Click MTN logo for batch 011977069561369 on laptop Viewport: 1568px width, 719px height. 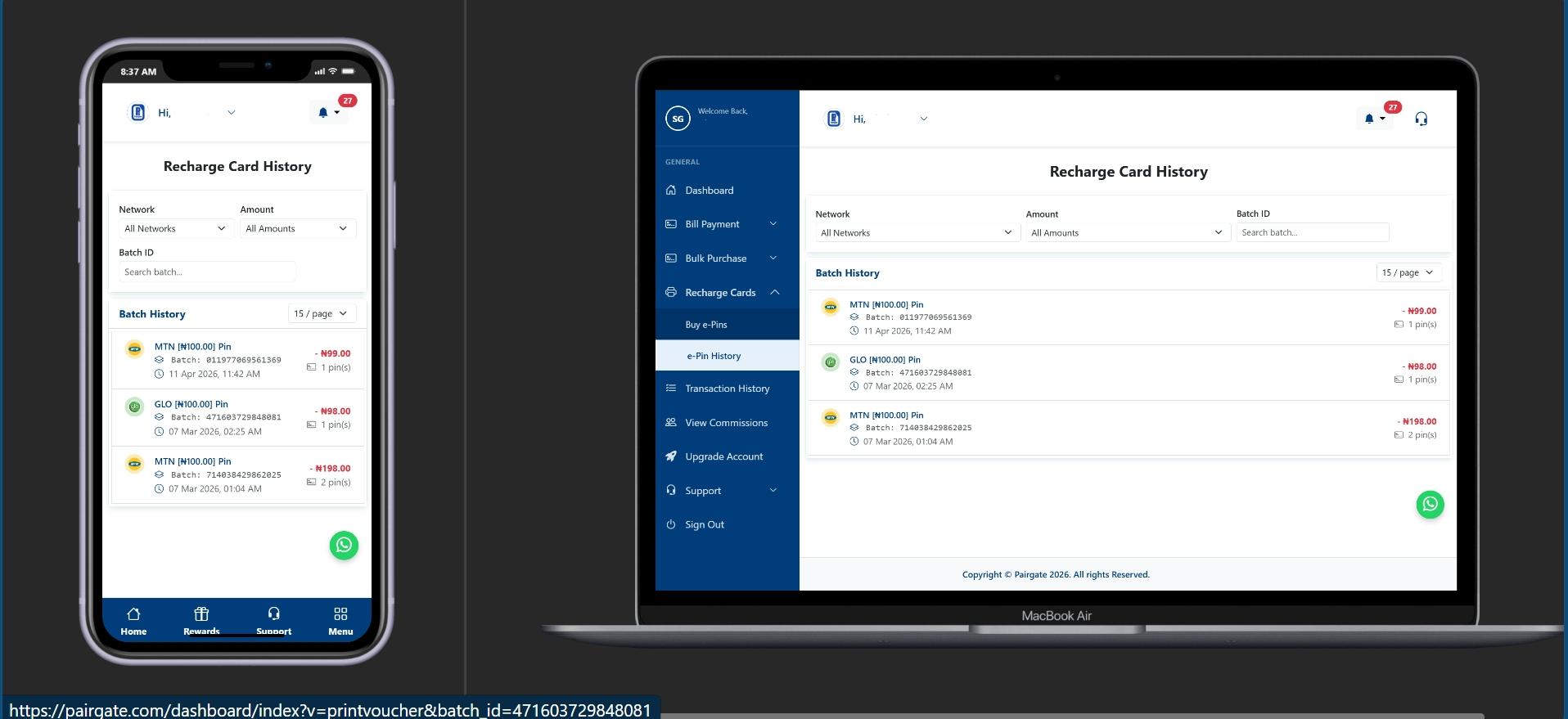(x=831, y=308)
